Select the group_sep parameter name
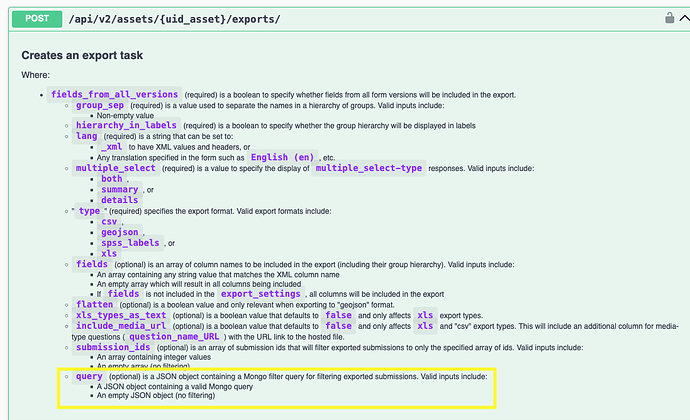This screenshot has width=690, height=420. [x=100, y=105]
